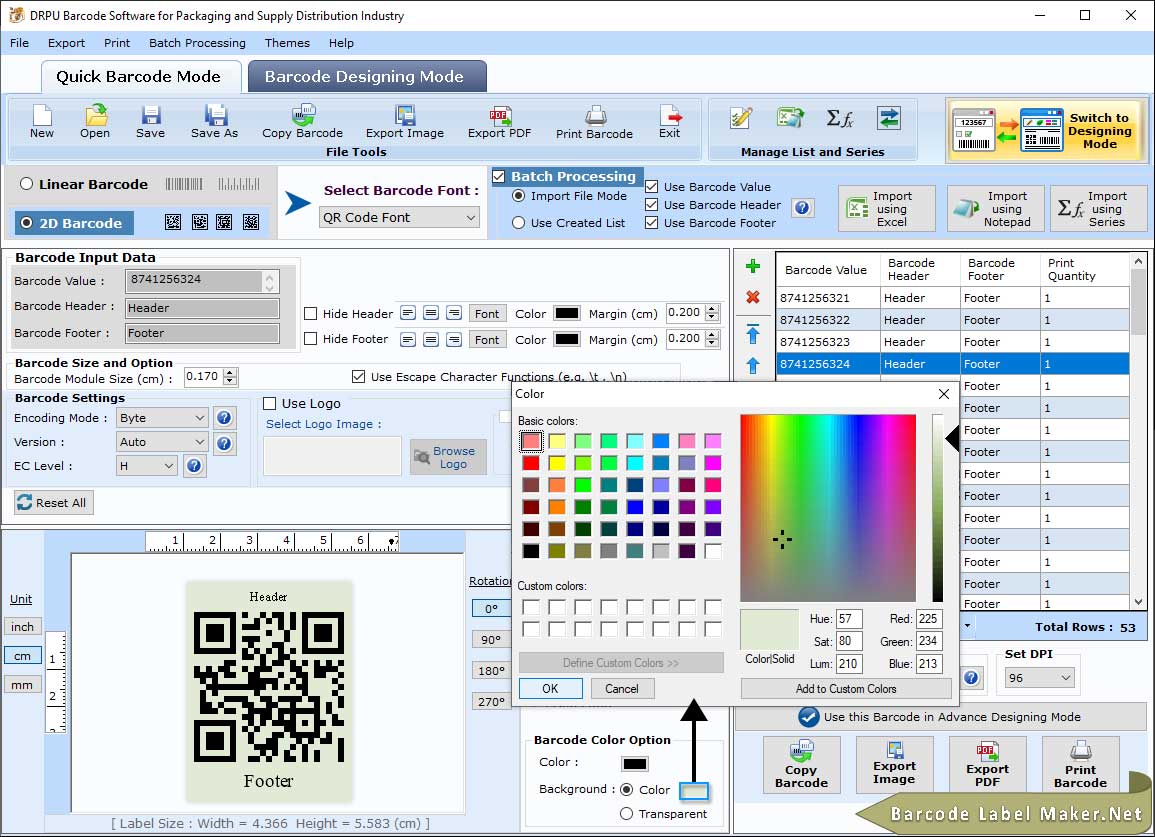Viewport: 1155px width, 837px height.
Task: Click right align icon for header
Action: point(454,313)
